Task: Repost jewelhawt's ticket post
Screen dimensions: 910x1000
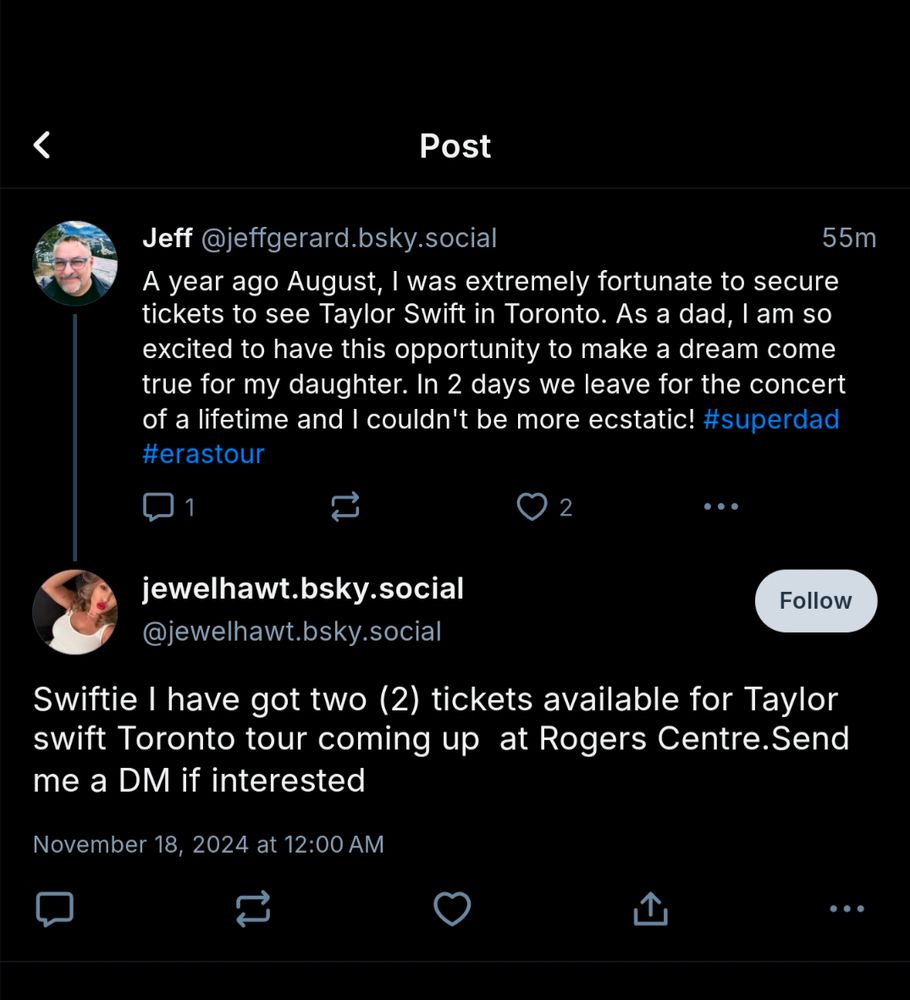Action: click(253, 909)
